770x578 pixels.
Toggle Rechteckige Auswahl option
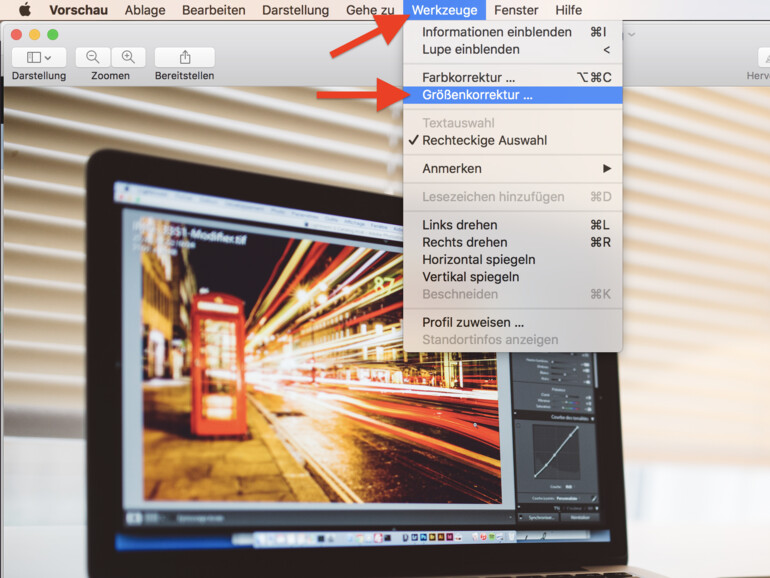coord(513,140)
